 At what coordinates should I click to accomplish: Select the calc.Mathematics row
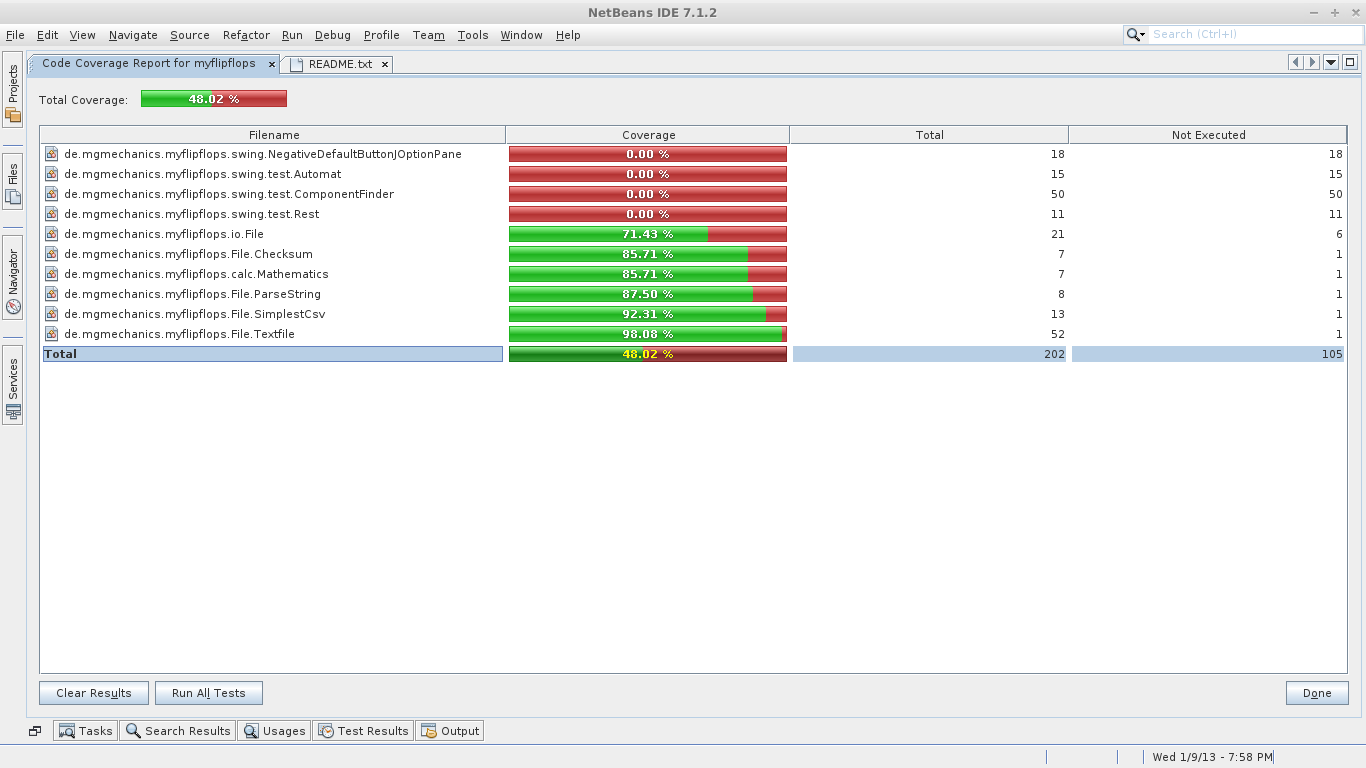click(693, 274)
